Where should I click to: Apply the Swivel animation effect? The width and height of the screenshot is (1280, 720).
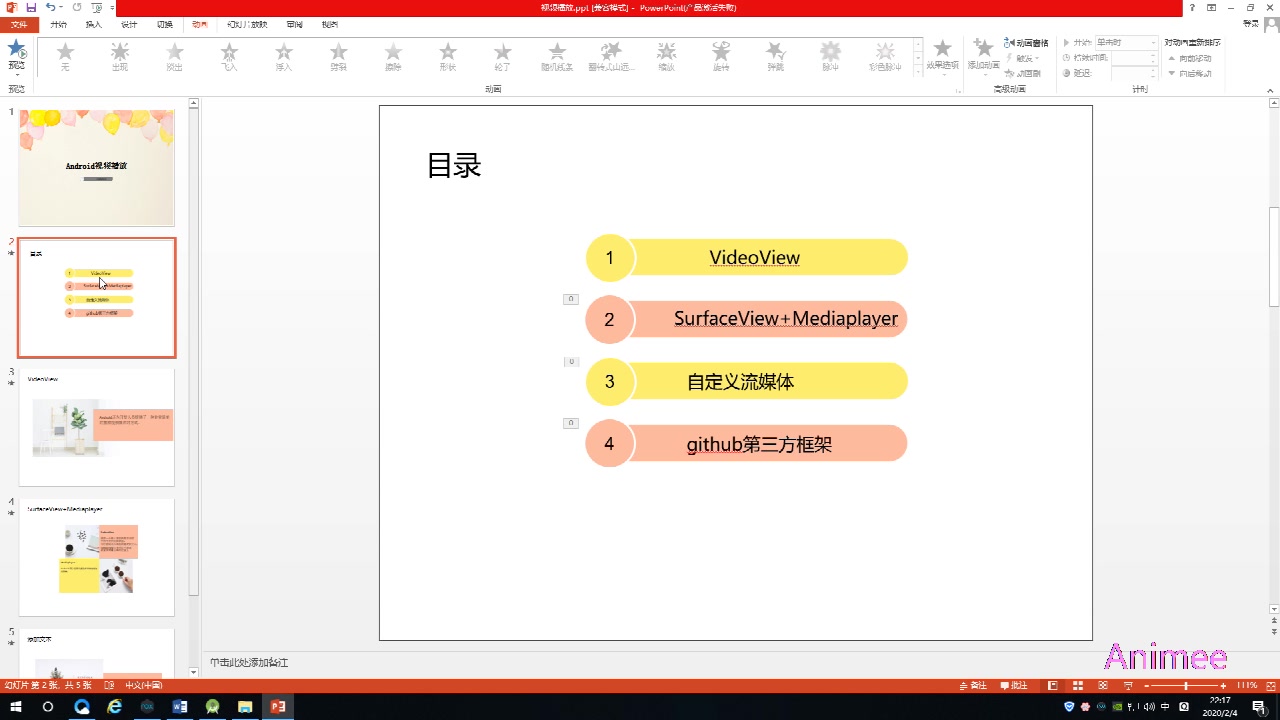pyautogui.click(x=721, y=56)
